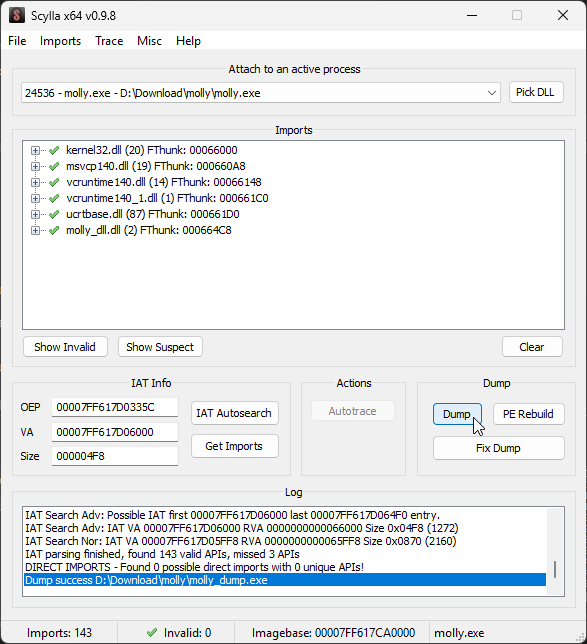Click the green checkmark in the Invalid status
This screenshot has width=587, height=644.
tap(152, 632)
